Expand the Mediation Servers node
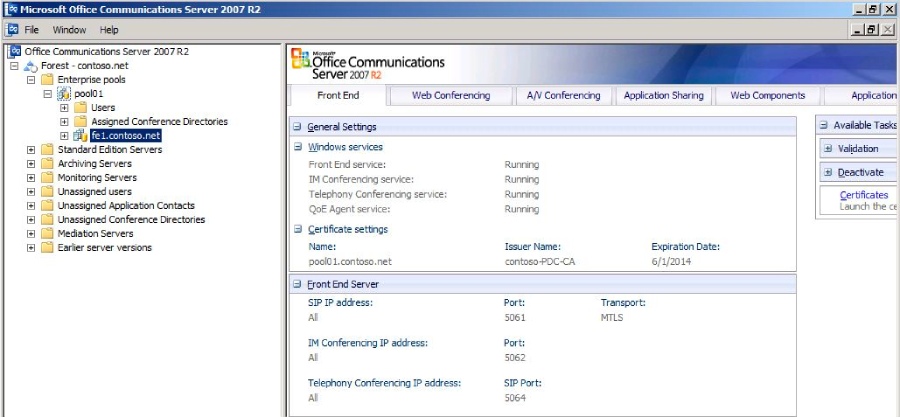This screenshot has height=417, width=900. click(31, 234)
